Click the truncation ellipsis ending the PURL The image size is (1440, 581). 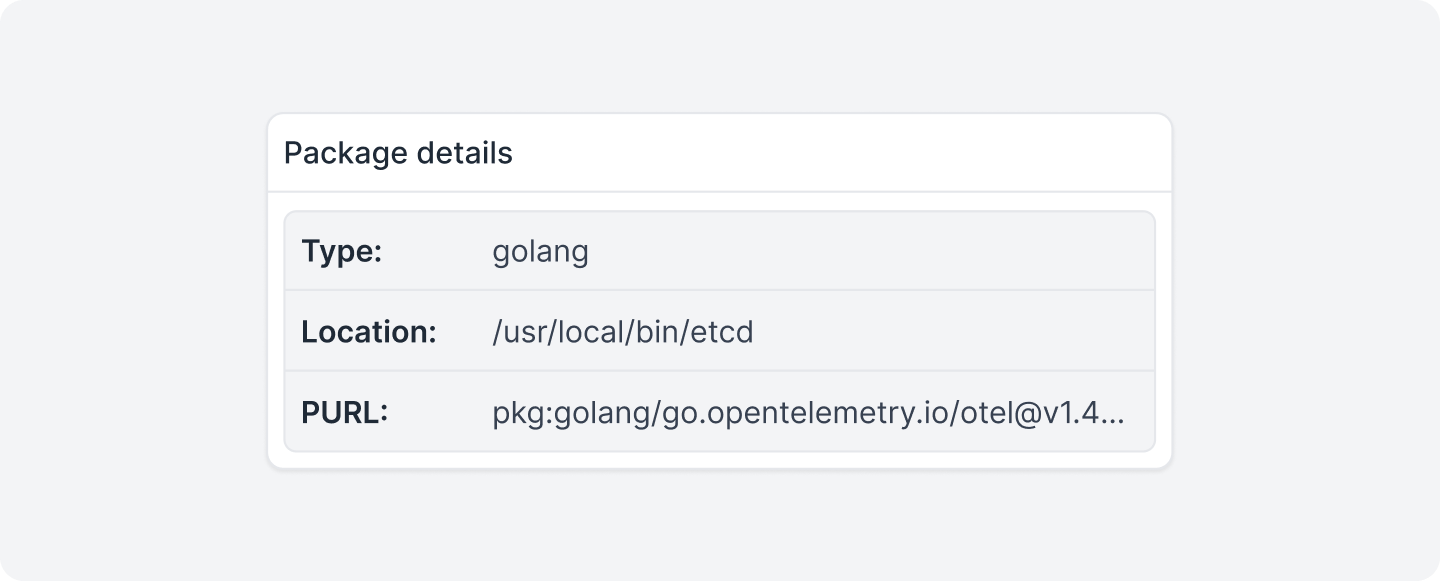[x=1114, y=413]
